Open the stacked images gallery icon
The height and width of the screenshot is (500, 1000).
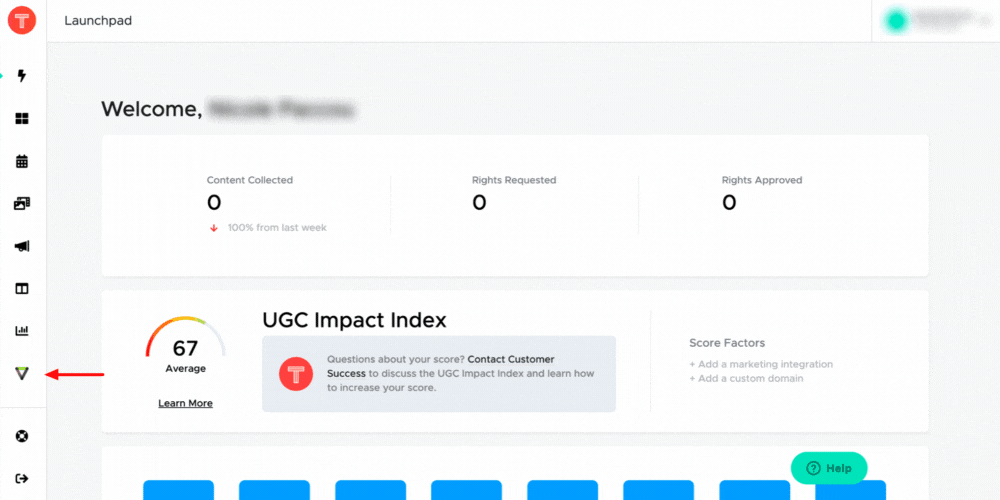click(22, 203)
